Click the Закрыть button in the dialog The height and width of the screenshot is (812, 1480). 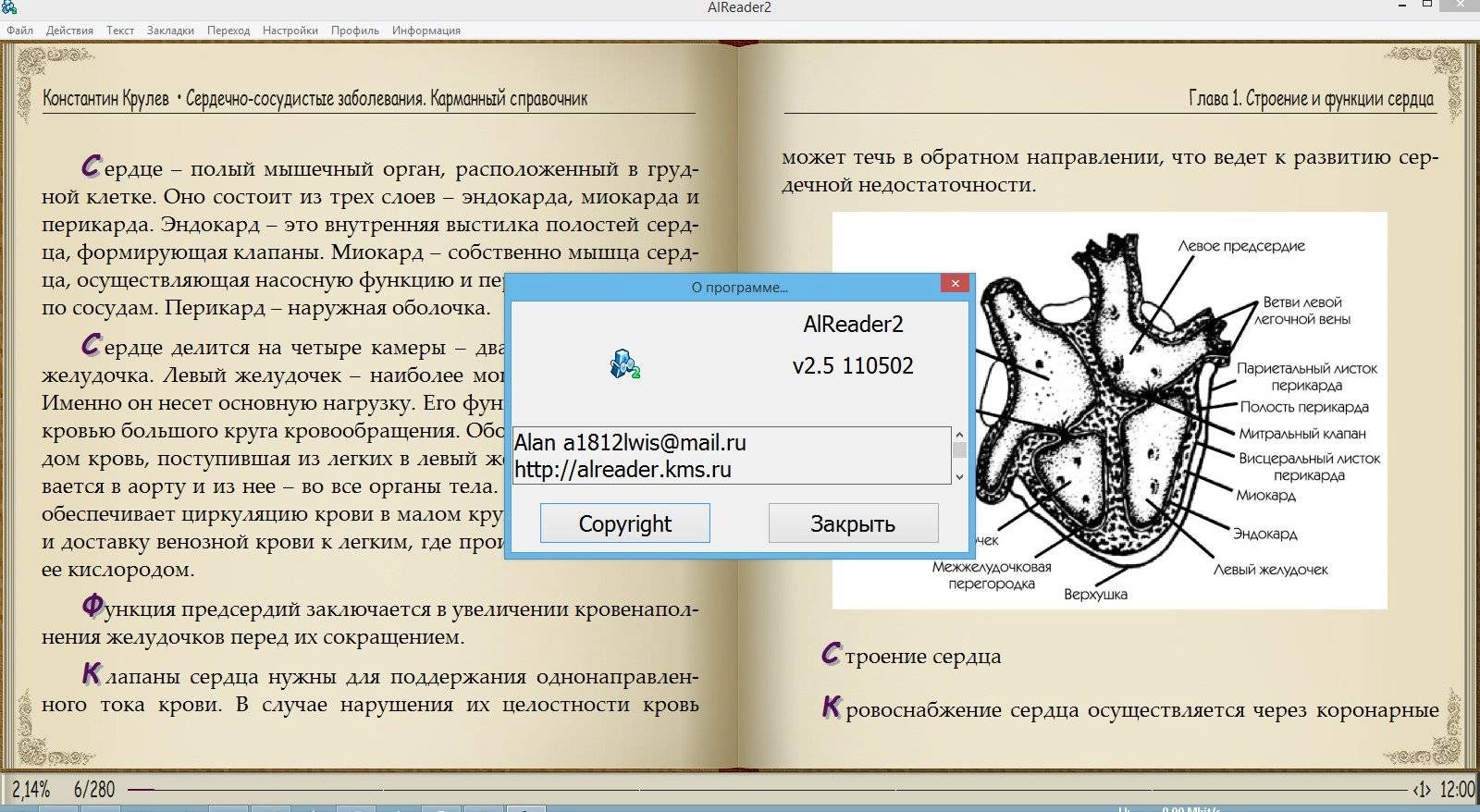(853, 523)
